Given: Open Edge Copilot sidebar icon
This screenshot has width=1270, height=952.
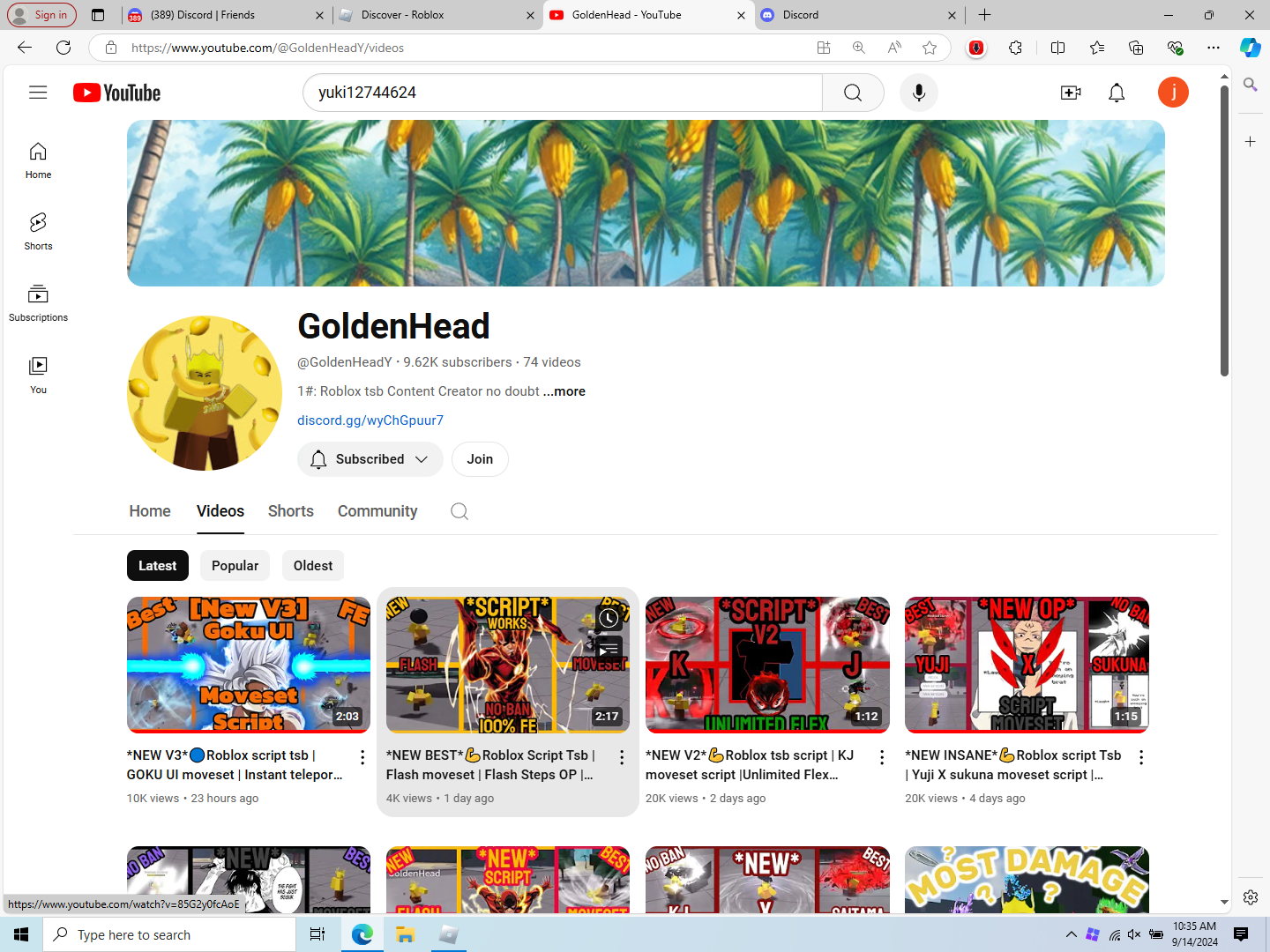Looking at the screenshot, I should click(x=1250, y=48).
